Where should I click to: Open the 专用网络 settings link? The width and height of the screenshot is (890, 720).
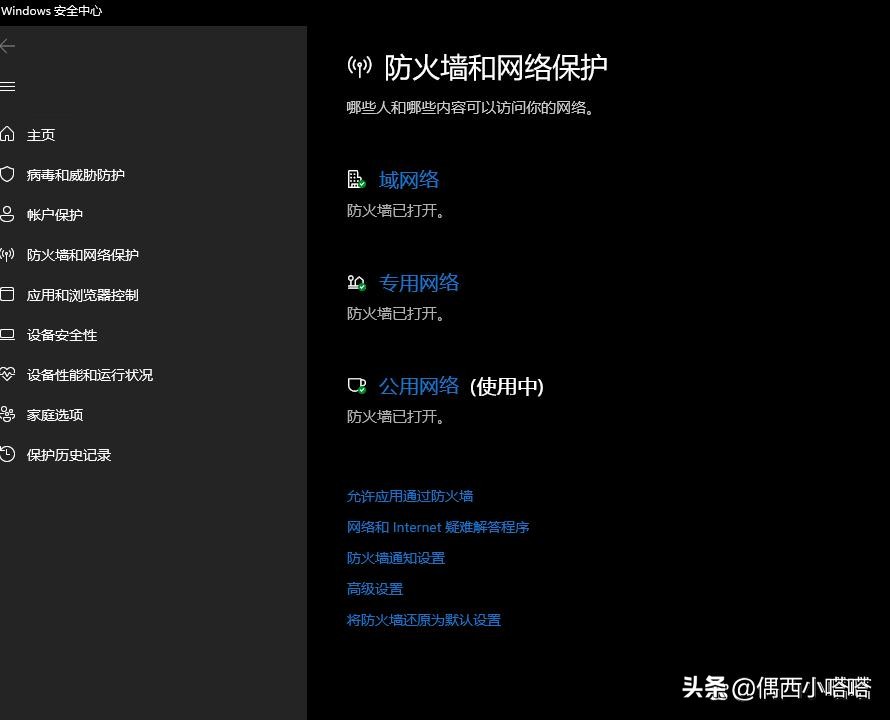click(x=418, y=282)
